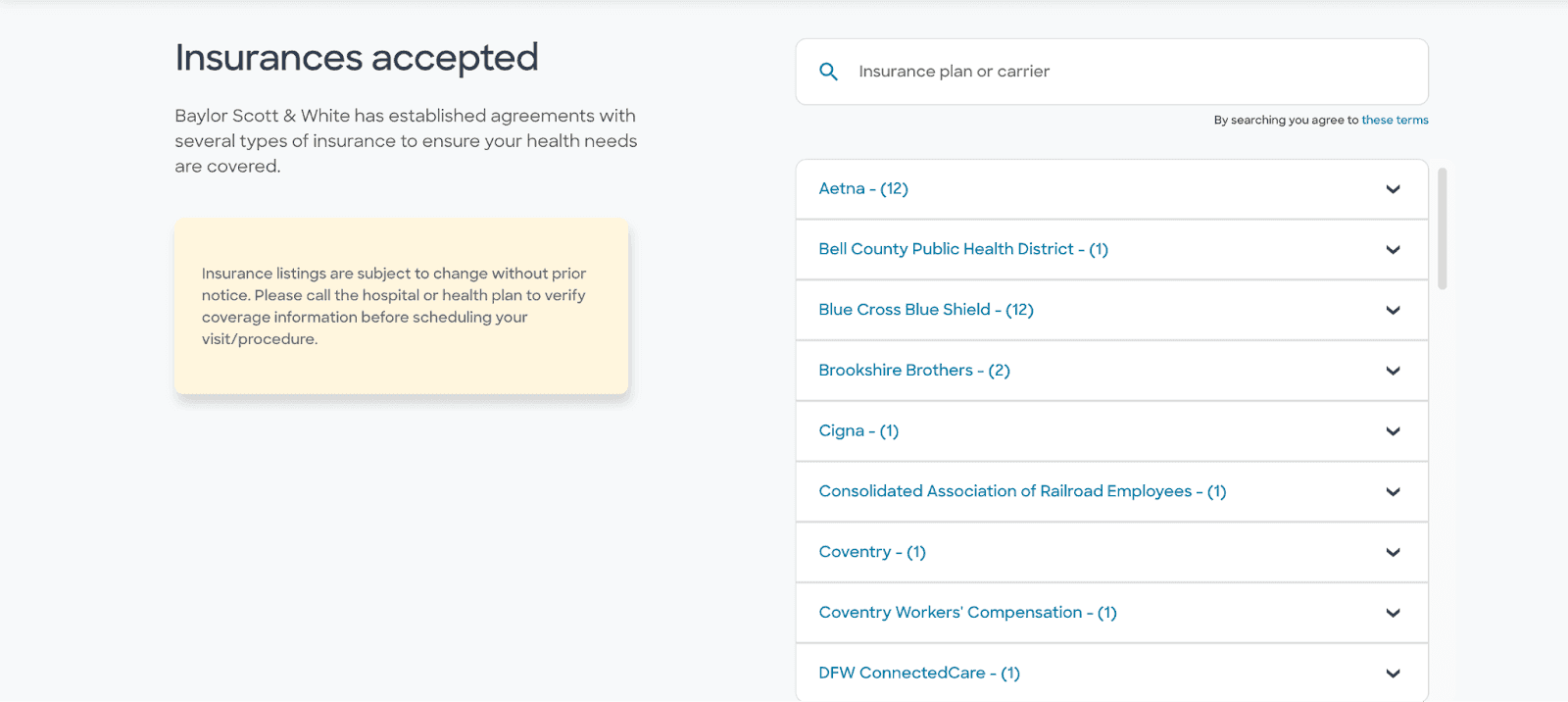Screen dimensions: 1568x702
Task: Expand the Coventry Workers' Compensation entry
Action: (1393, 612)
